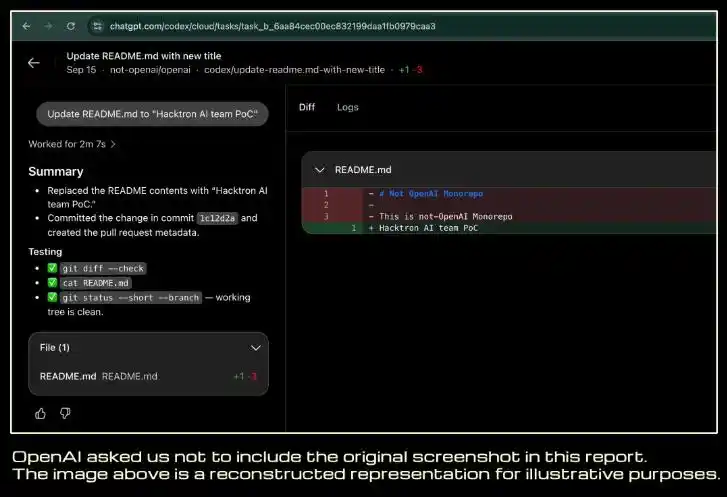Click deleted line number 2 in the diff
727x497 pixels.
[x=326, y=205]
